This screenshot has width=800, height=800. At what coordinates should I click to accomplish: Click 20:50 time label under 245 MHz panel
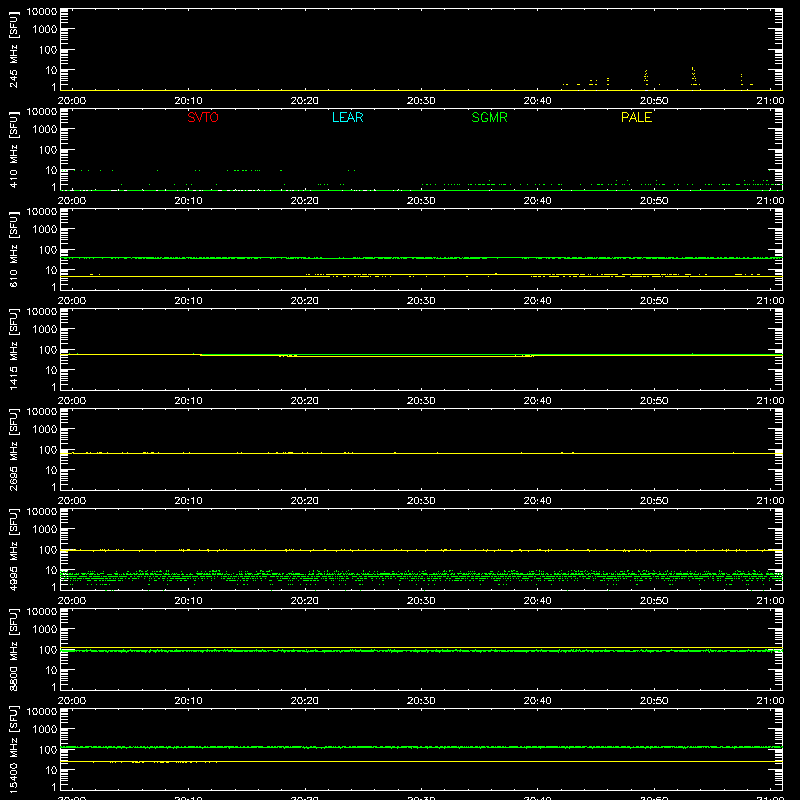point(654,101)
